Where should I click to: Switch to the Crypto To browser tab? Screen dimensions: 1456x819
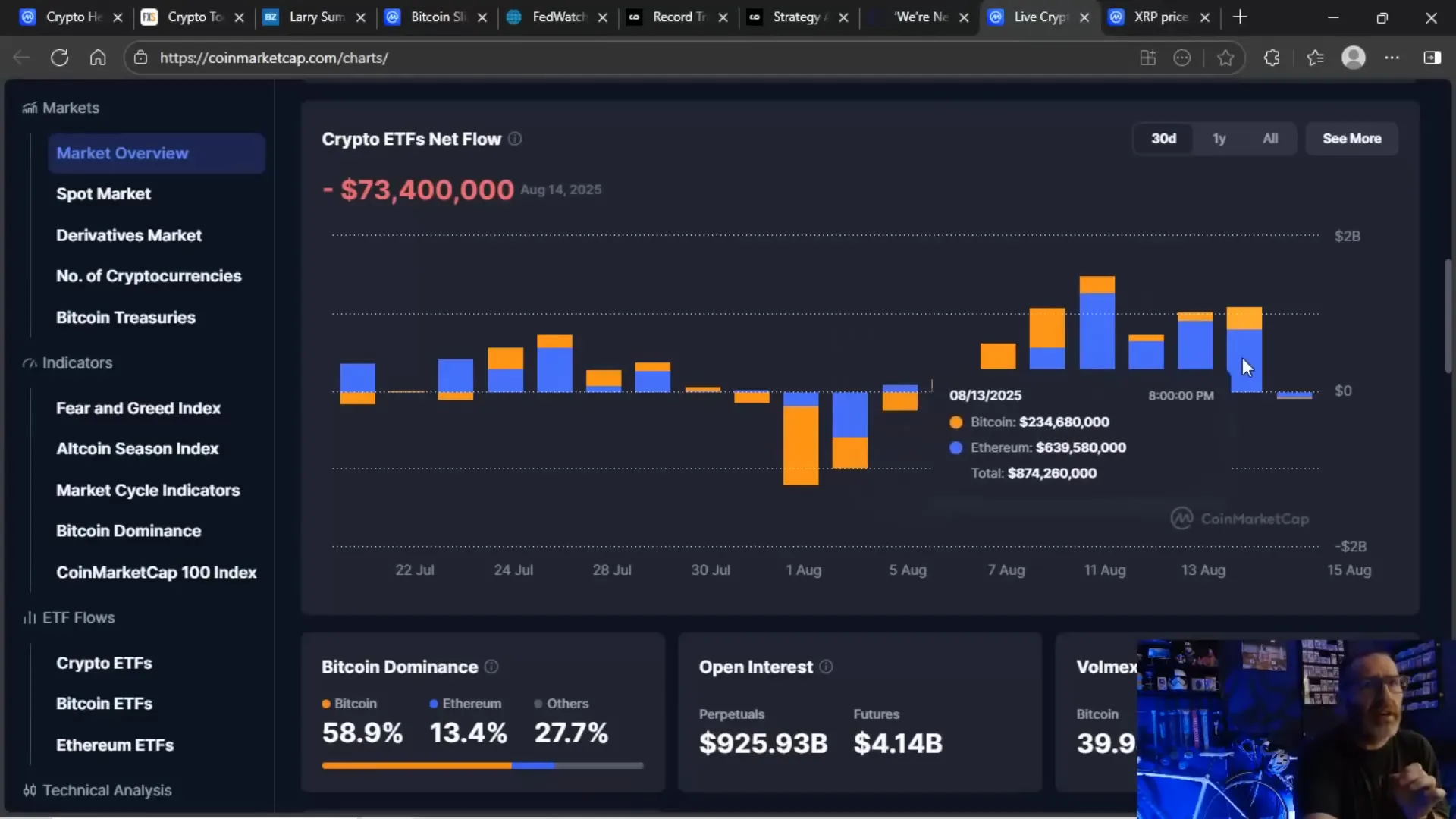[194, 17]
